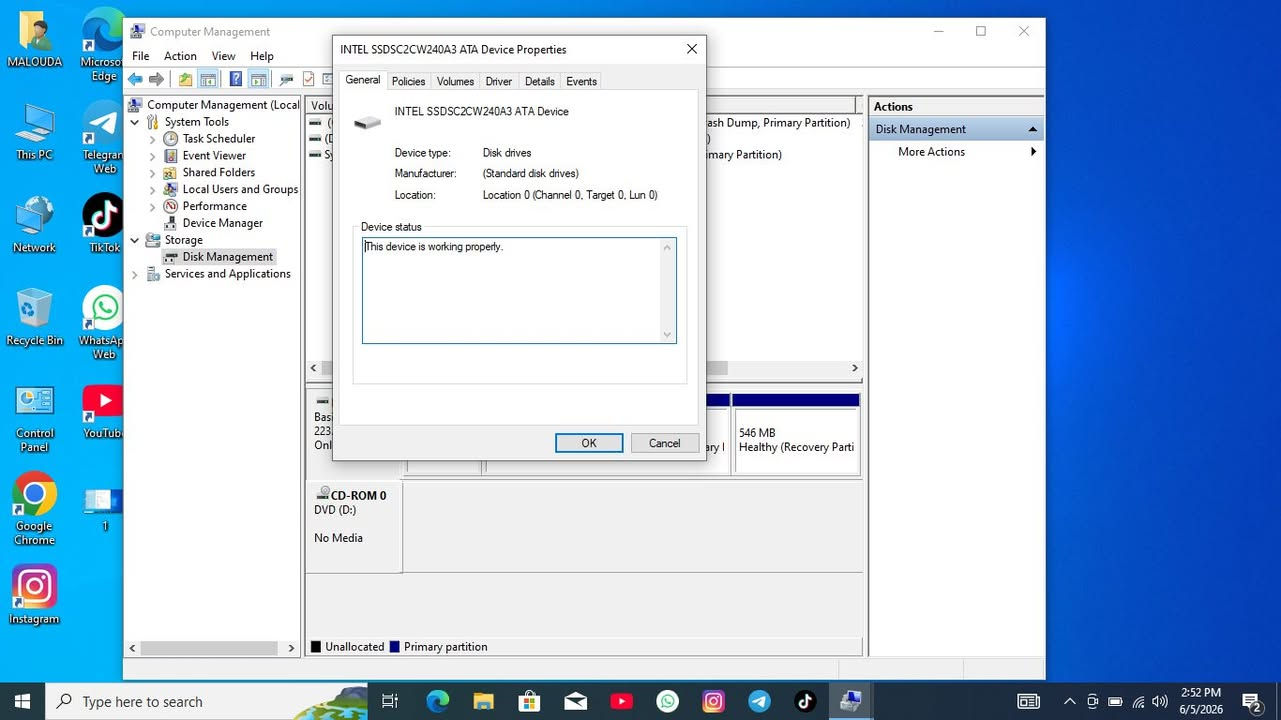
Task: Open Task View on the taskbar
Action: [391, 702]
